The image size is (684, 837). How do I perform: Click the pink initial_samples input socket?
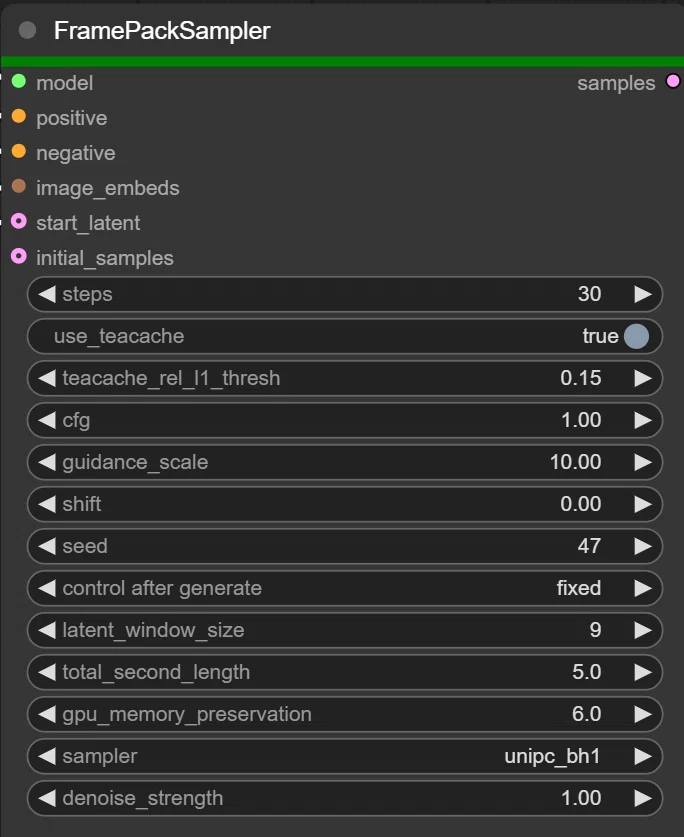pyautogui.click(x=19, y=256)
